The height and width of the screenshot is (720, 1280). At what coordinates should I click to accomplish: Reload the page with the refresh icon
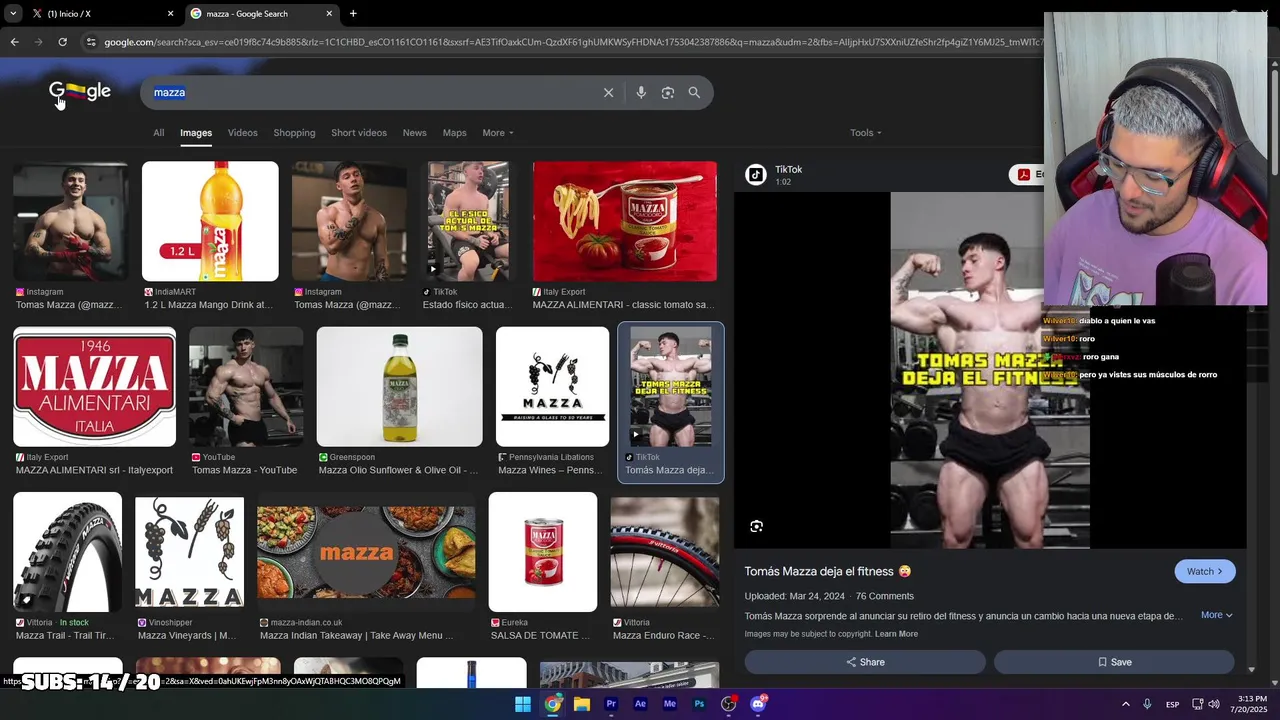coord(62,42)
